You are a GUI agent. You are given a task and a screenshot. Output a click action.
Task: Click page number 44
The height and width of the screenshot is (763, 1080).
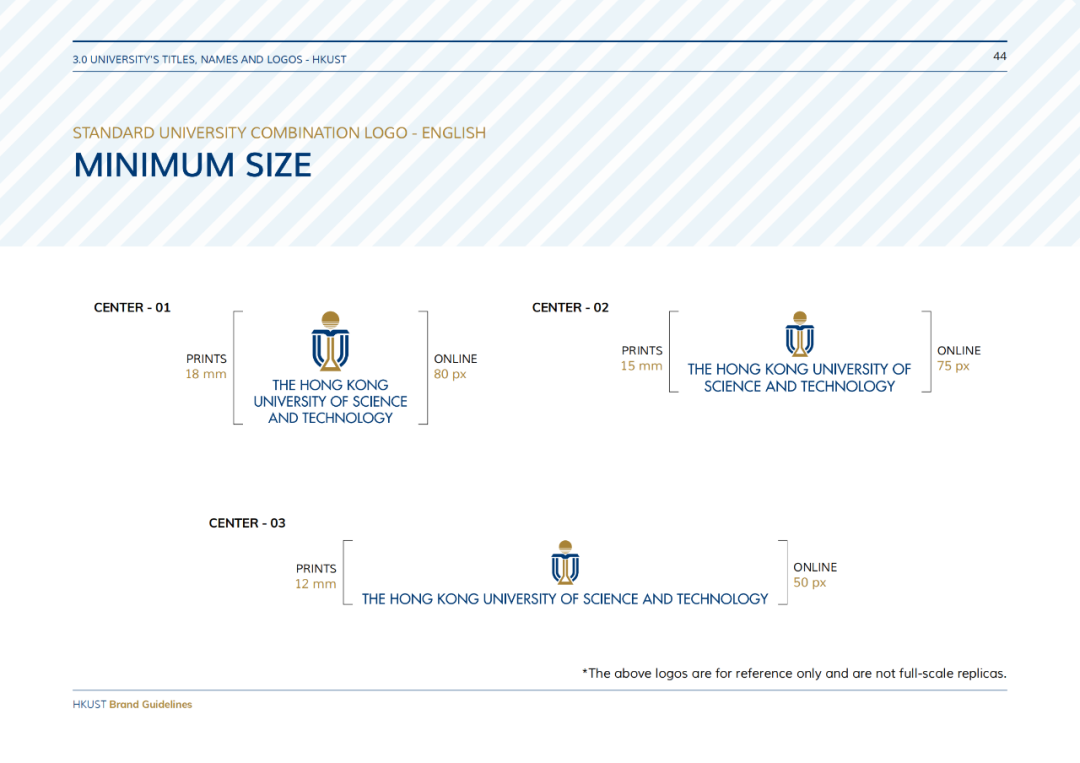(x=999, y=56)
